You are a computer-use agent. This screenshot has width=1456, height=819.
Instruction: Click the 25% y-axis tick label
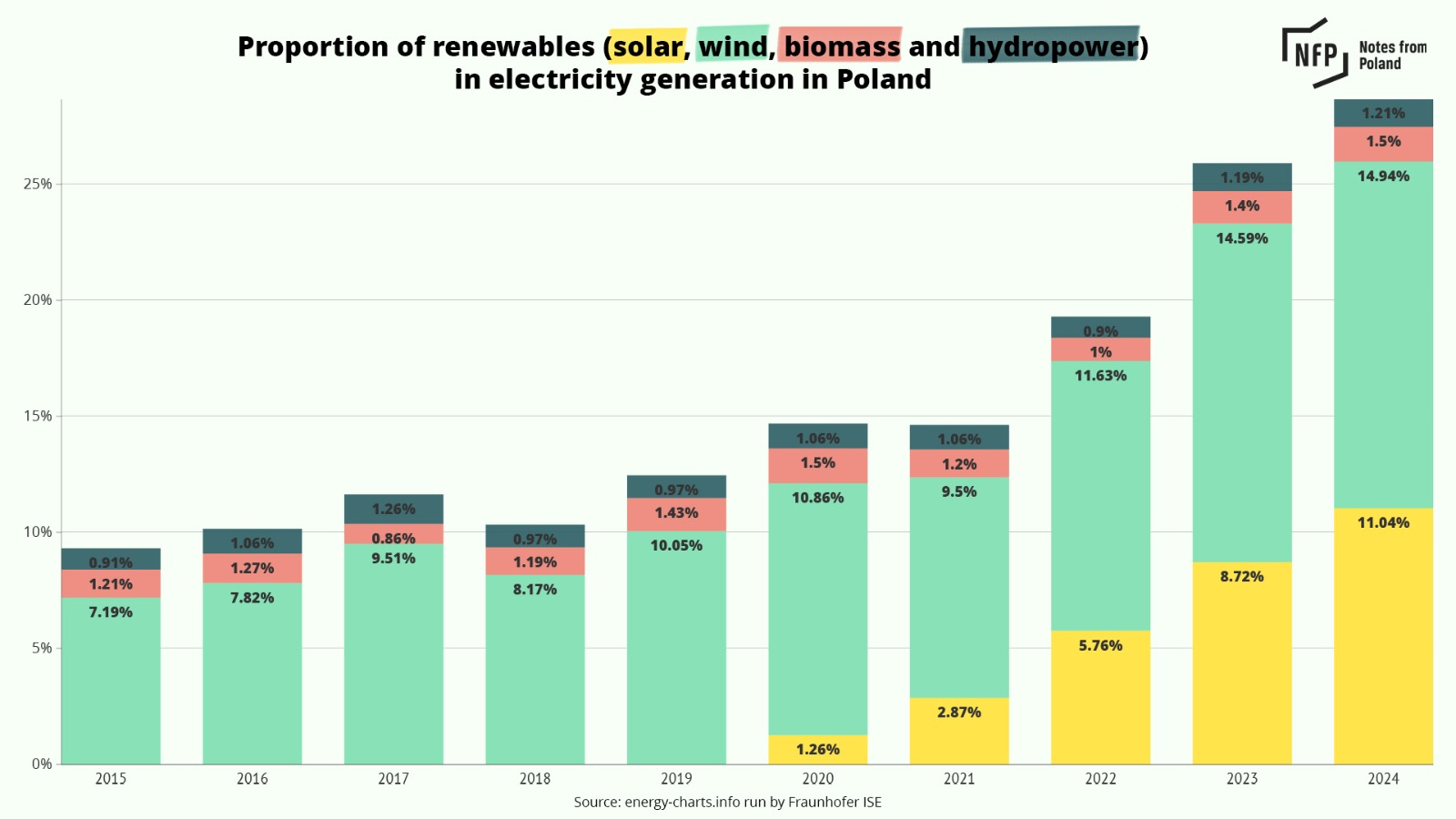tap(38, 184)
